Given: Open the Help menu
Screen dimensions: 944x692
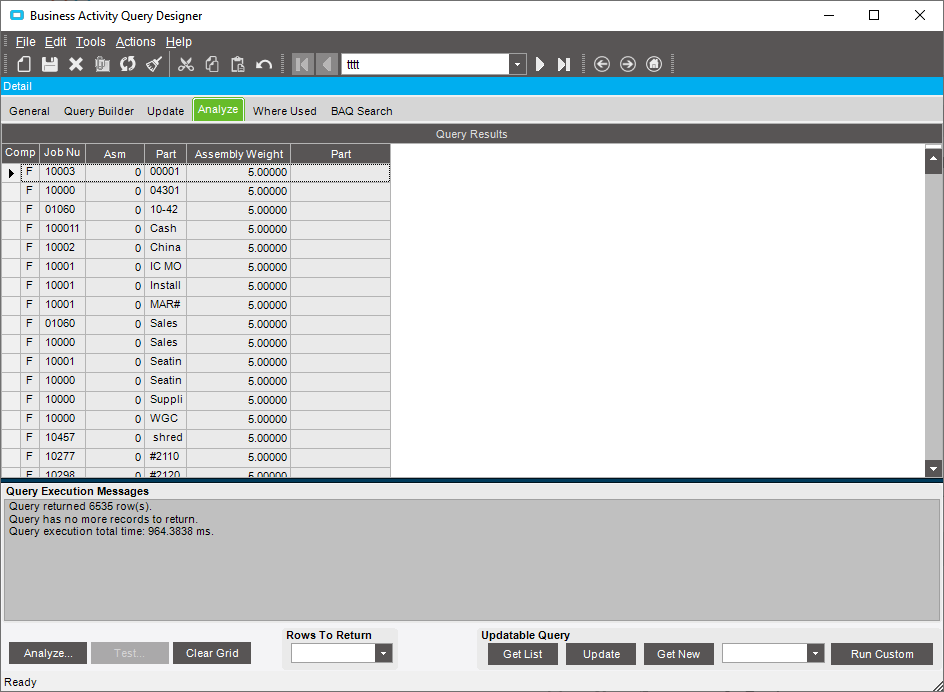Looking at the screenshot, I should click(x=179, y=42).
